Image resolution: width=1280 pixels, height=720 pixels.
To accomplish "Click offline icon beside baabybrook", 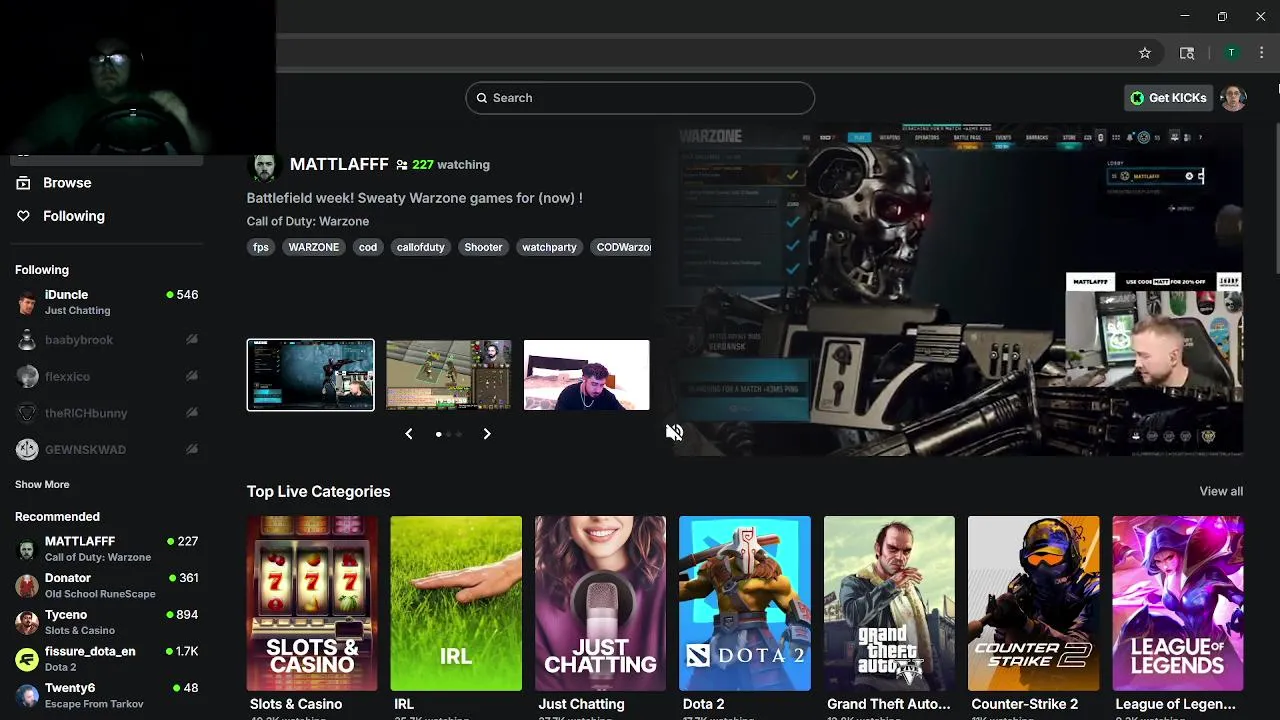I will point(192,340).
